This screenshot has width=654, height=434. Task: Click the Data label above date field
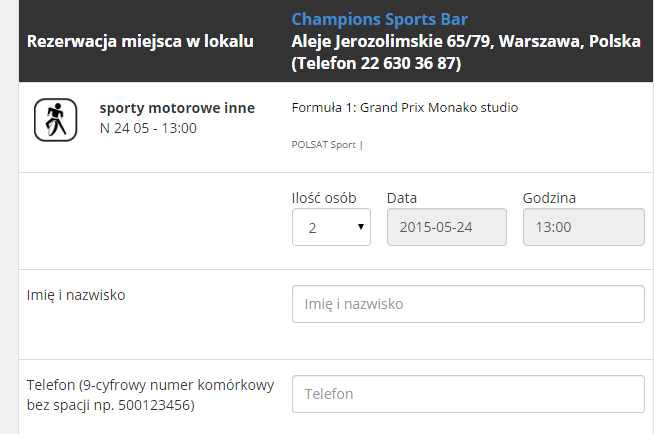402,198
